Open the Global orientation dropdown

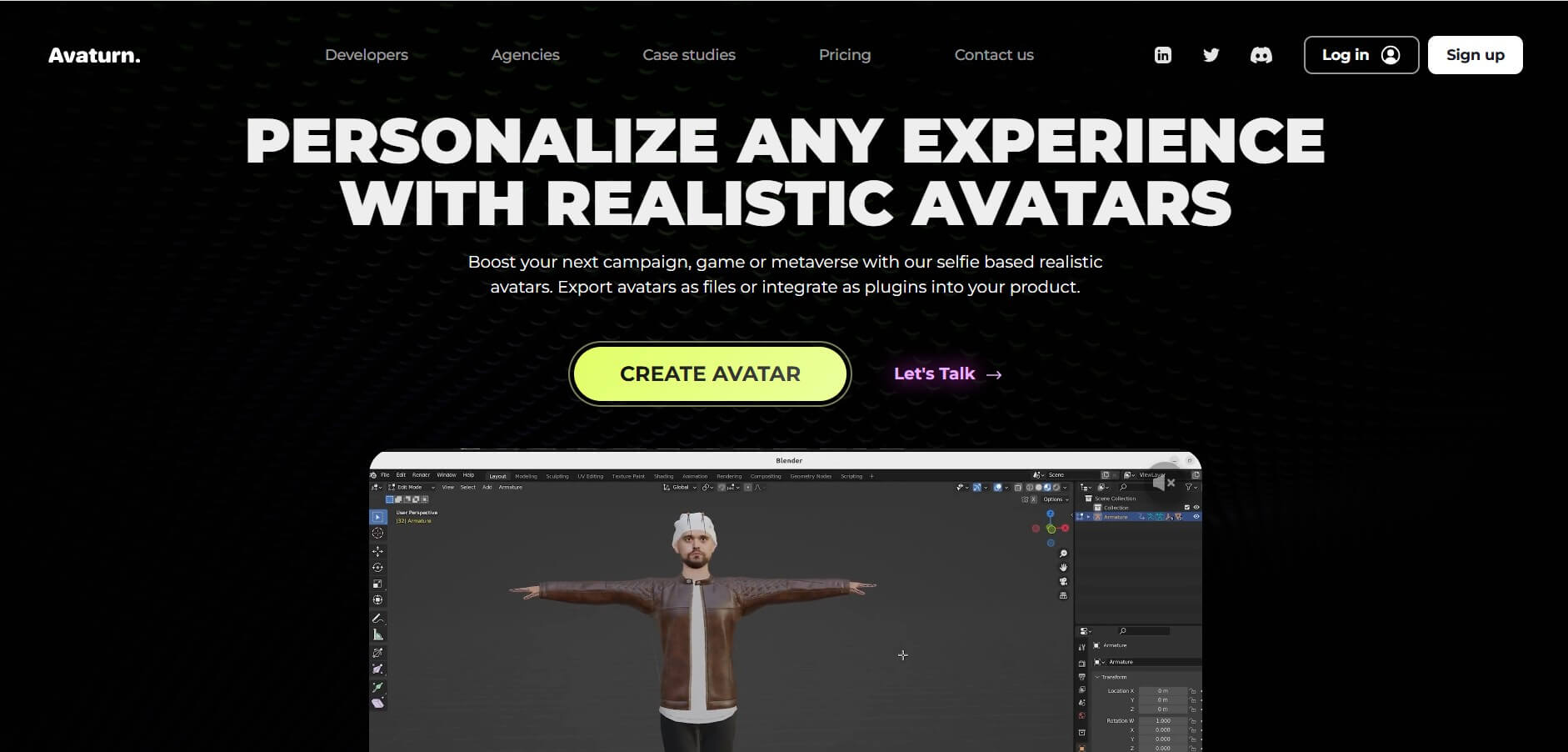680,487
